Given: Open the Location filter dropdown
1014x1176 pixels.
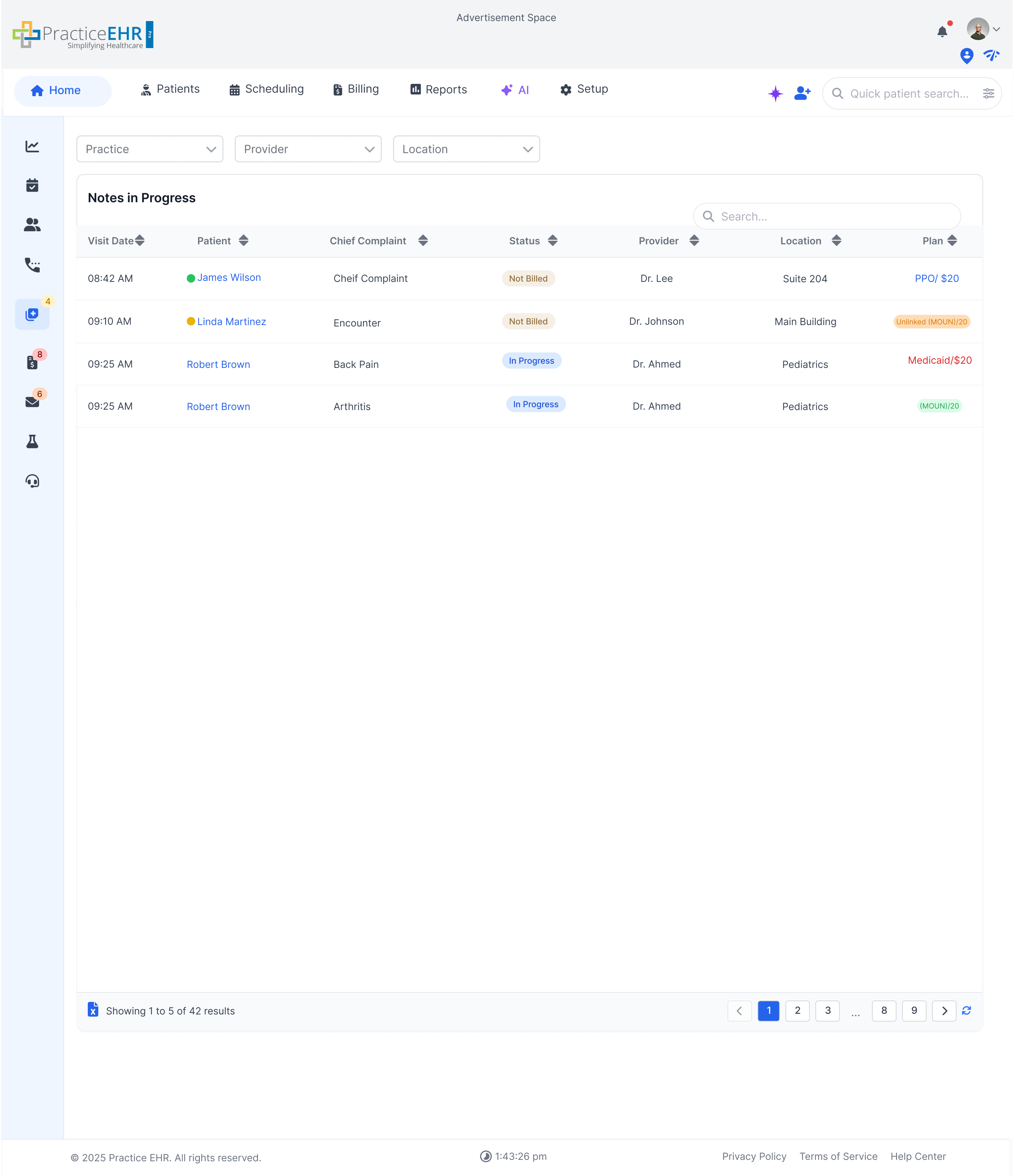Looking at the screenshot, I should coord(466,149).
